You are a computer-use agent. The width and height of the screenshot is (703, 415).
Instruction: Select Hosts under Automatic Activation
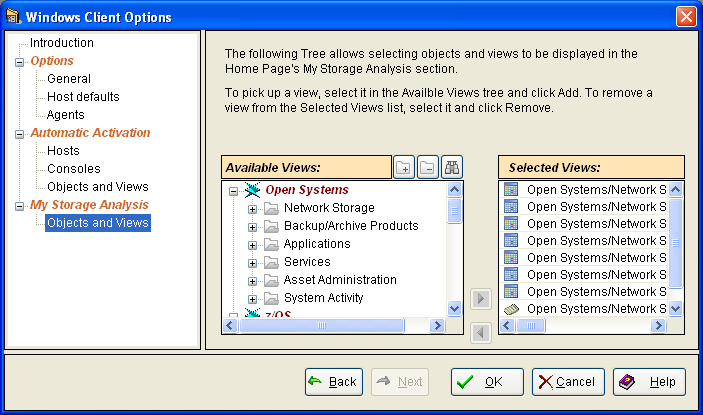point(63,151)
